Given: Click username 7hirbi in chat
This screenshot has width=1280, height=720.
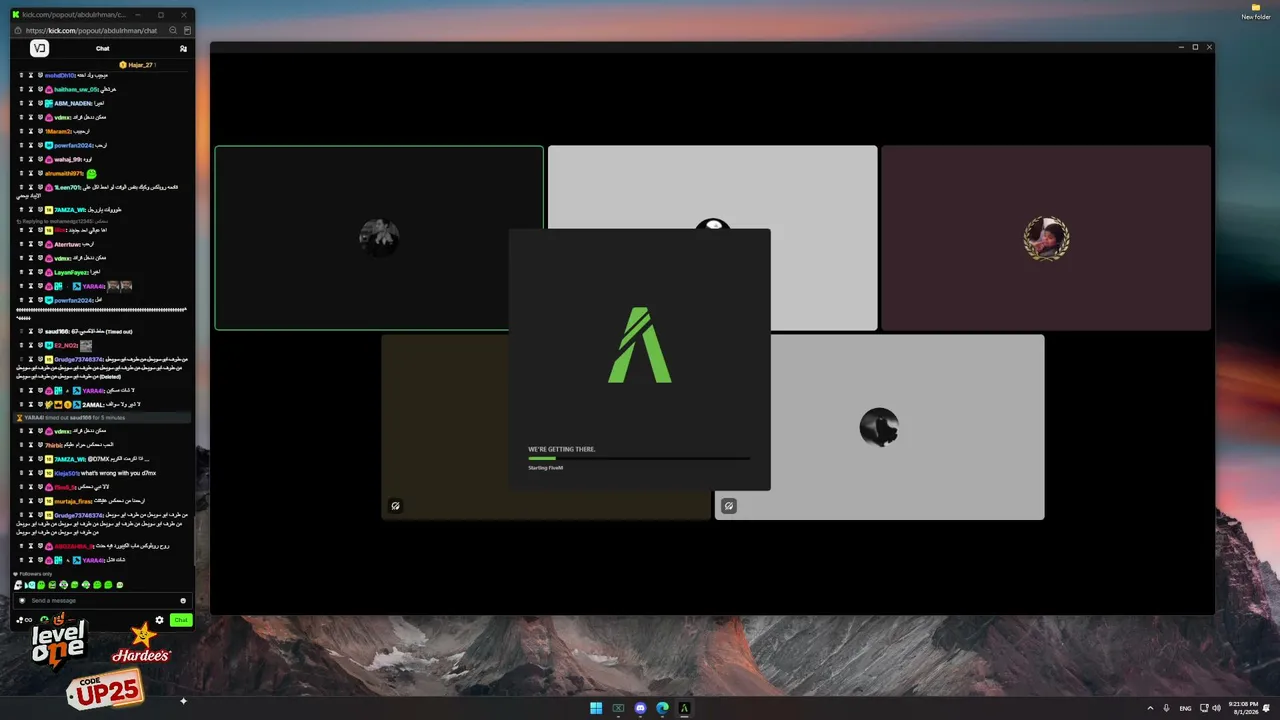Looking at the screenshot, I should pyautogui.click(x=54, y=445).
